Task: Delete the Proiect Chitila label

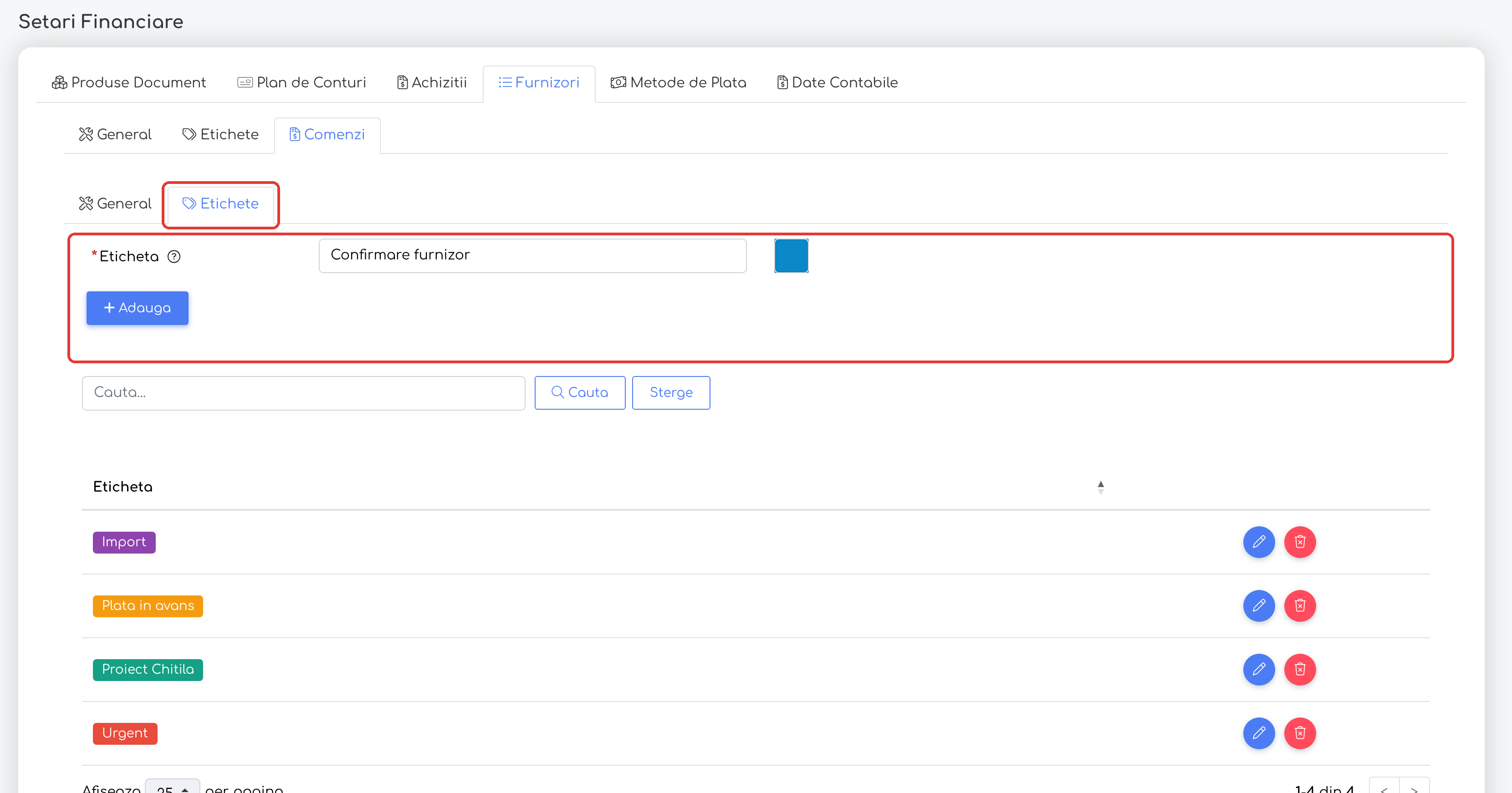Action: [1299, 670]
